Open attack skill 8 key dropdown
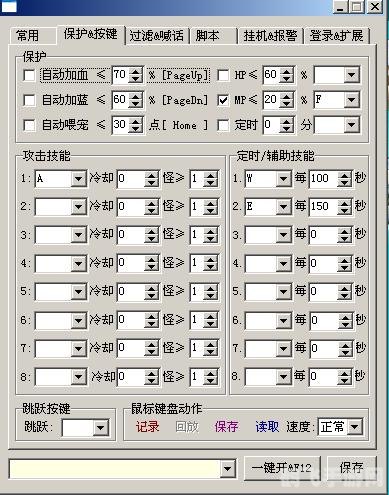 (x=79, y=377)
